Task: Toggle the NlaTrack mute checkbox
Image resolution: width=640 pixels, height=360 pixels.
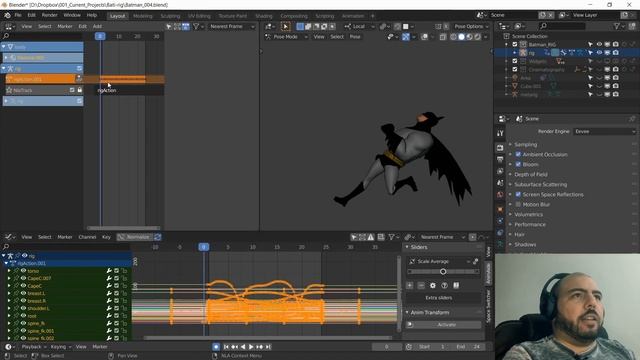Action: [72, 90]
